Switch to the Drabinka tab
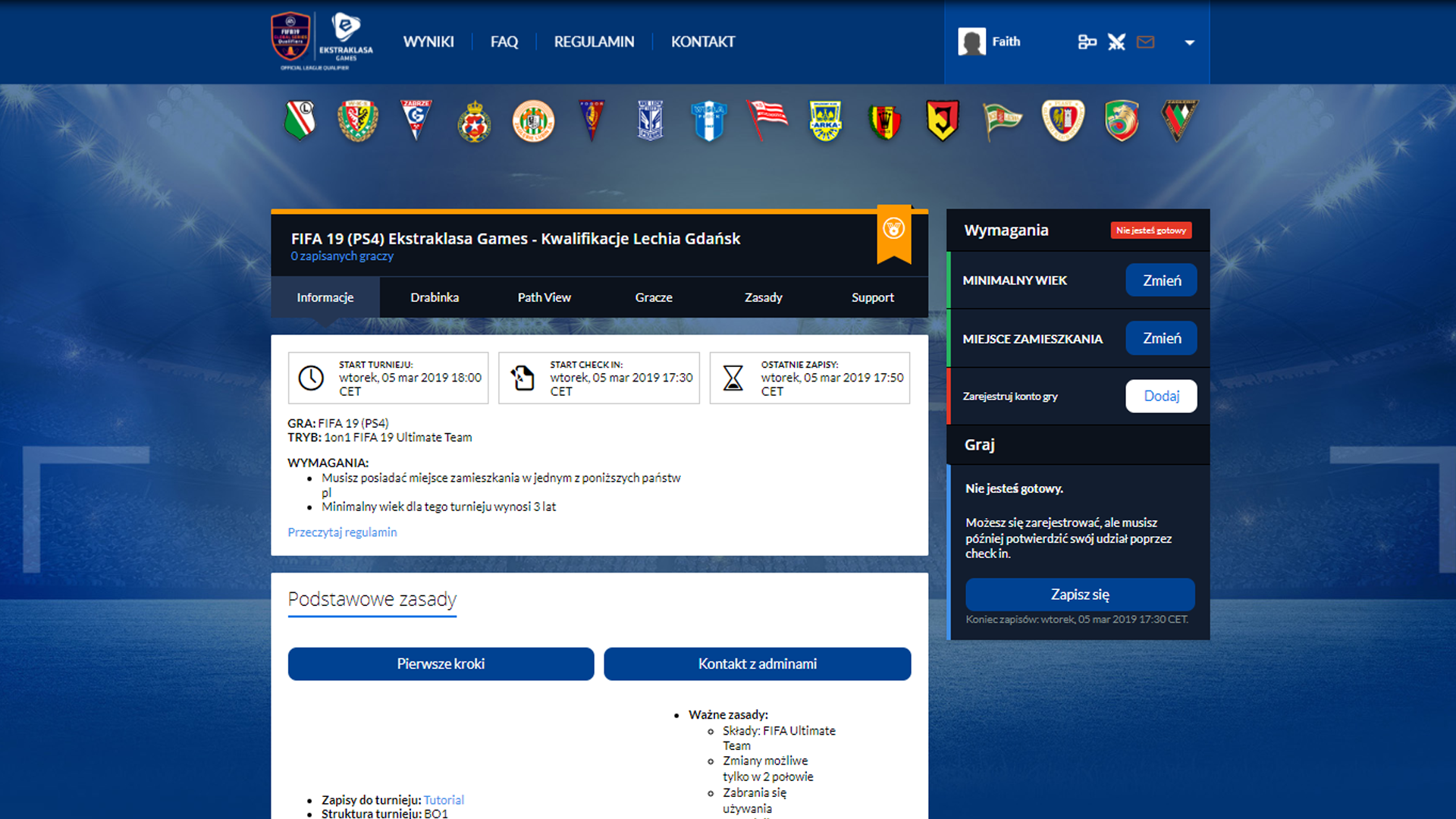Viewport: 1456px width, 819px height. pos(435,297)
